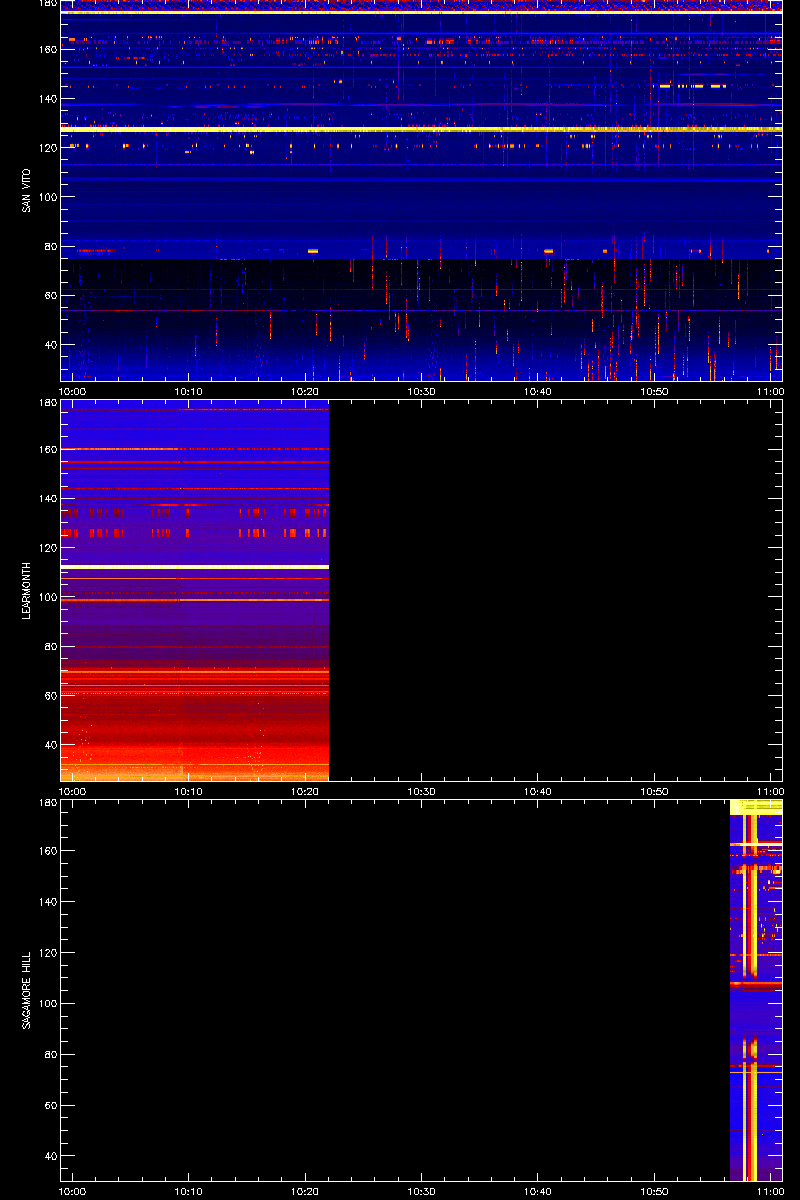The height and width of the screenshot is (1200, 800).
Task: Click the 100 frequency label on San Vito axis
Action: coord(46,197)
